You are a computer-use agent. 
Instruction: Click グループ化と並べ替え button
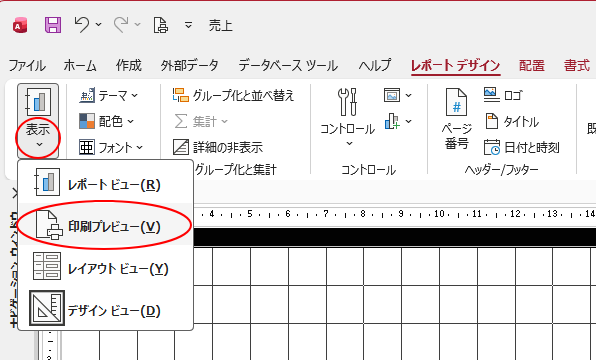(233, 95)
